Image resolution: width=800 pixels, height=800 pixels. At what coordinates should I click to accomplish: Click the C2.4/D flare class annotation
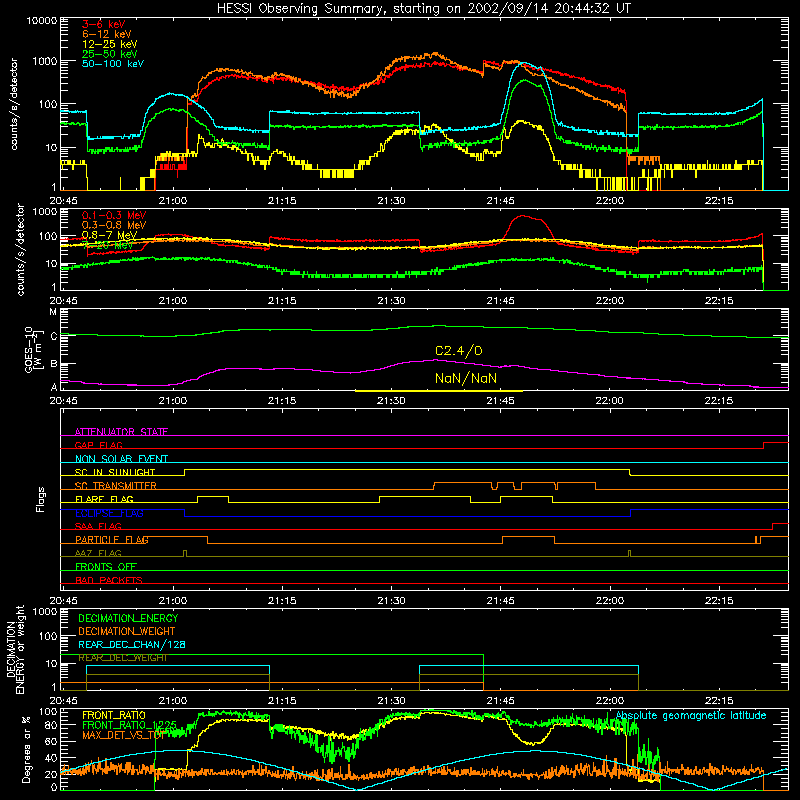click(459, 351)
